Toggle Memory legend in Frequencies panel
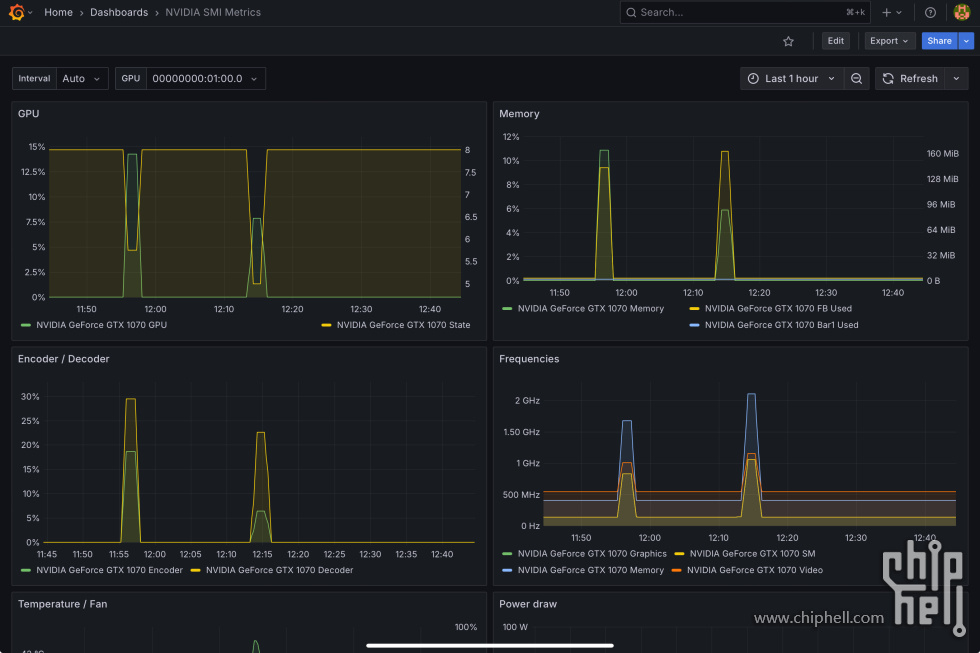The width and height of the screenshot is (980, 653). [x=591, y=570]
